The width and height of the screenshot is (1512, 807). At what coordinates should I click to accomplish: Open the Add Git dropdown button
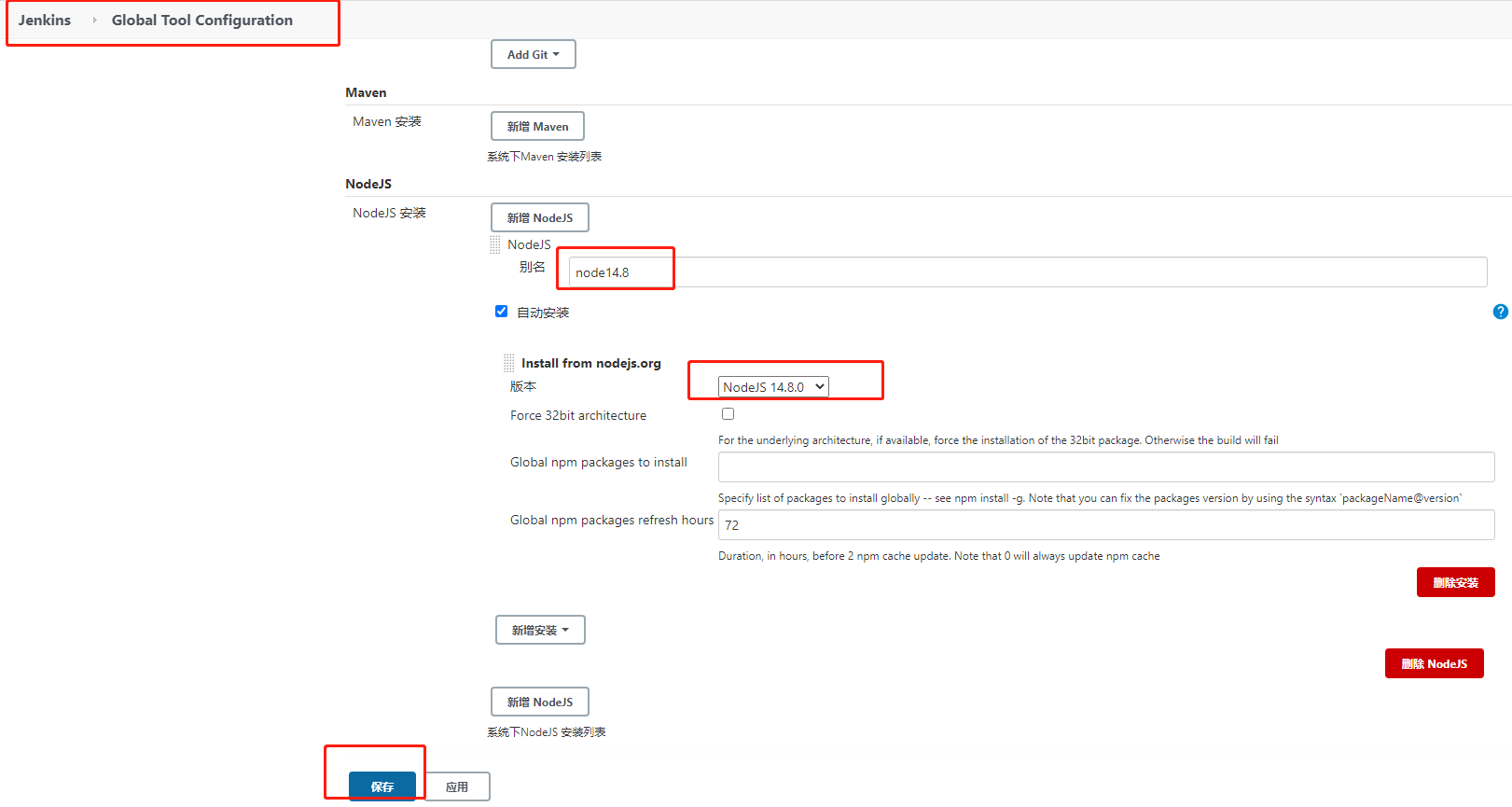coord(534,54)
